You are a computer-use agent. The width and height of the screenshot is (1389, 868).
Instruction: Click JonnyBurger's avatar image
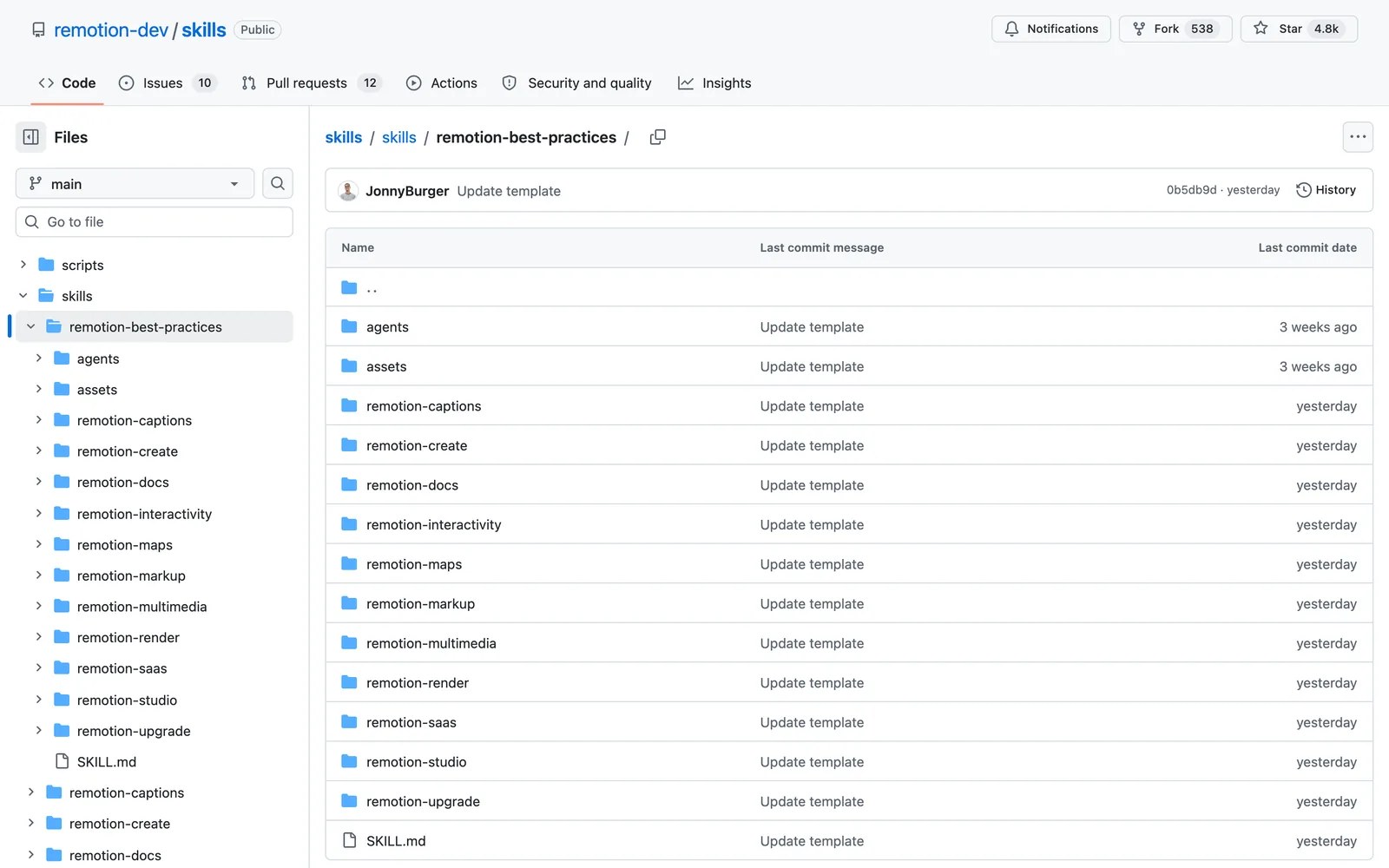348,191
